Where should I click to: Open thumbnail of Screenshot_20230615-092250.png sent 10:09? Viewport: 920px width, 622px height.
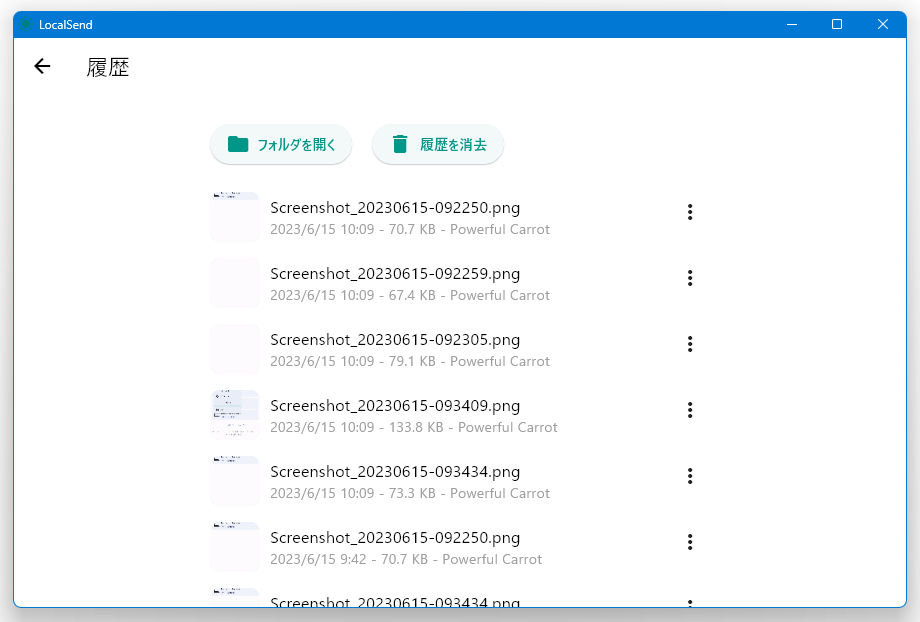point(235,217)
